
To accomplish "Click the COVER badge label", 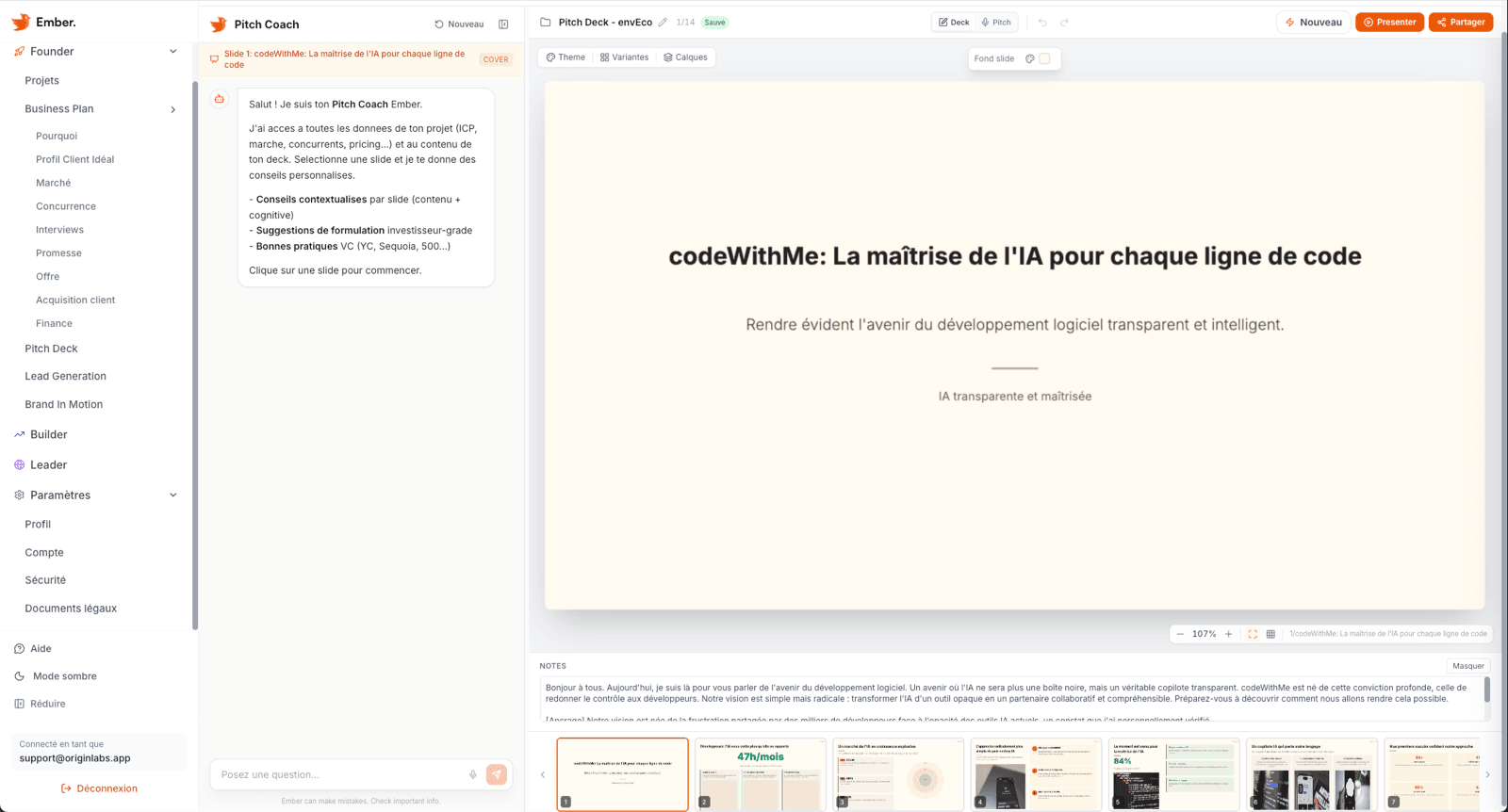I will pyautogui.click(x=496, y=59).
